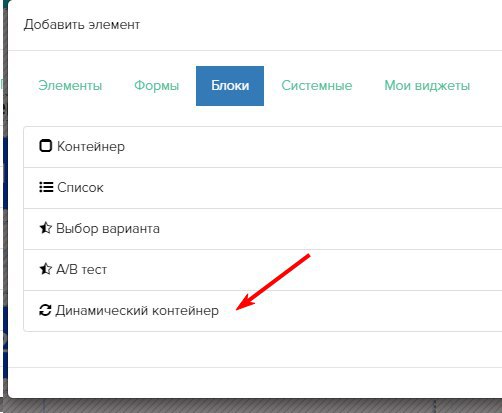Click the refresh icon beside Динамический контейнер
502x413 pixels.
(x=45, y=310)
